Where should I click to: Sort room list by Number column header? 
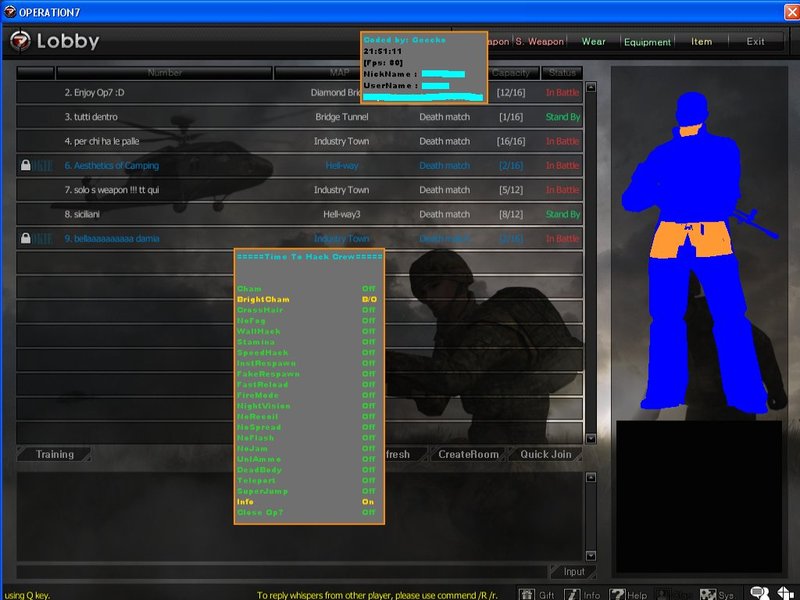point(164,73)
